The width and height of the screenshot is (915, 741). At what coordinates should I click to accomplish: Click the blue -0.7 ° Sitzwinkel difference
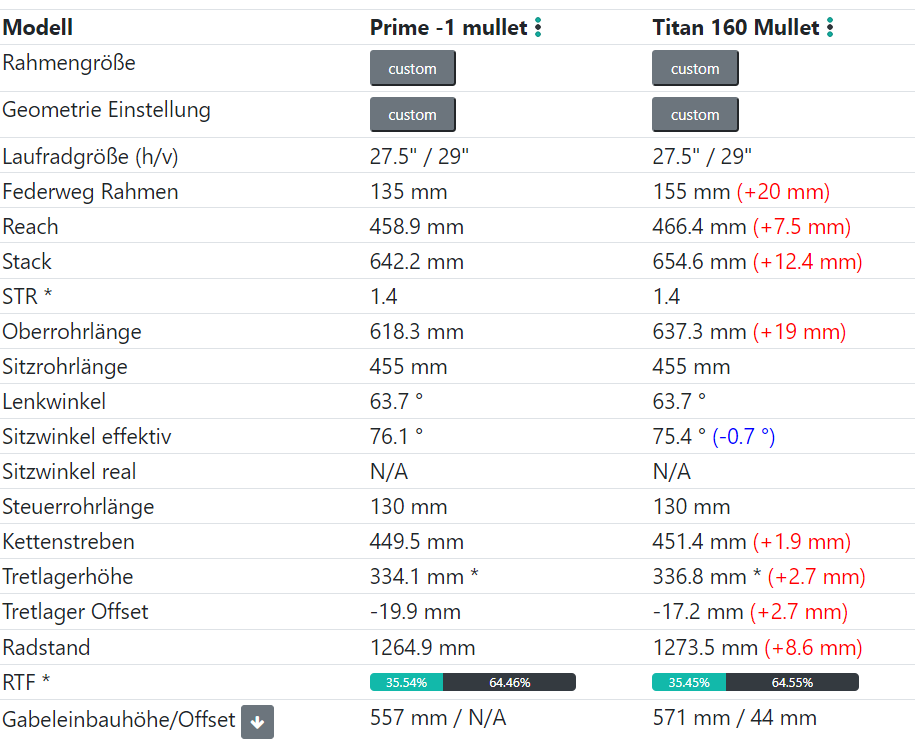tap(743, 437)
